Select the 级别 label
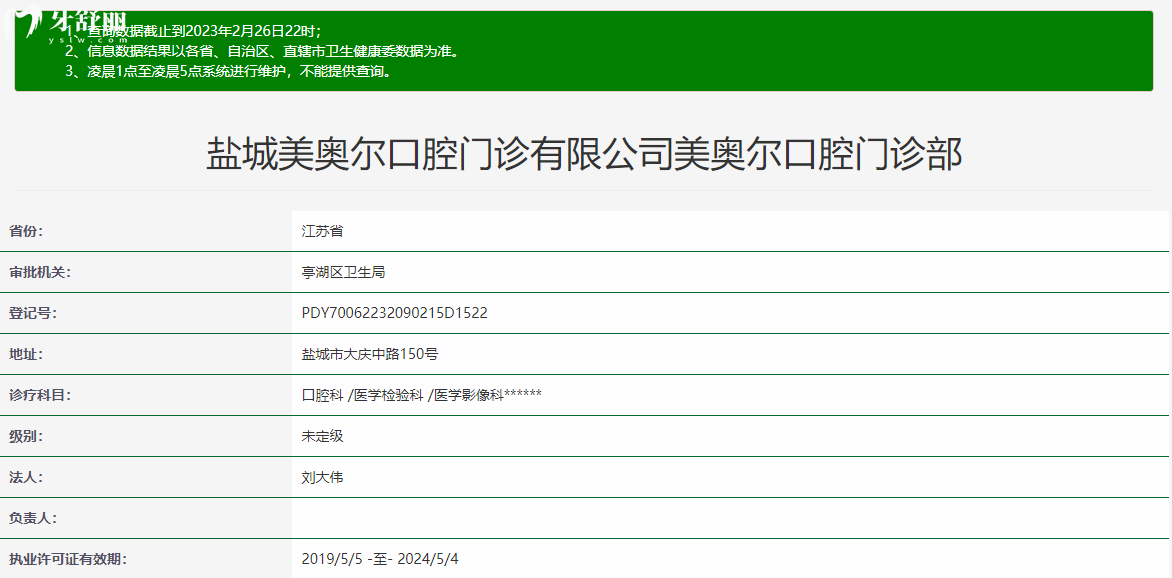 26,437
